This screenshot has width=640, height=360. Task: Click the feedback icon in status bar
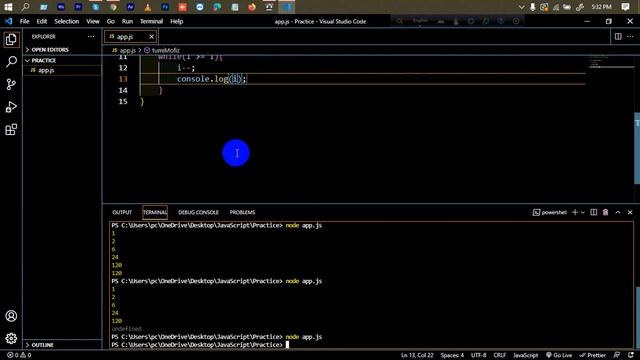(617, 355)
